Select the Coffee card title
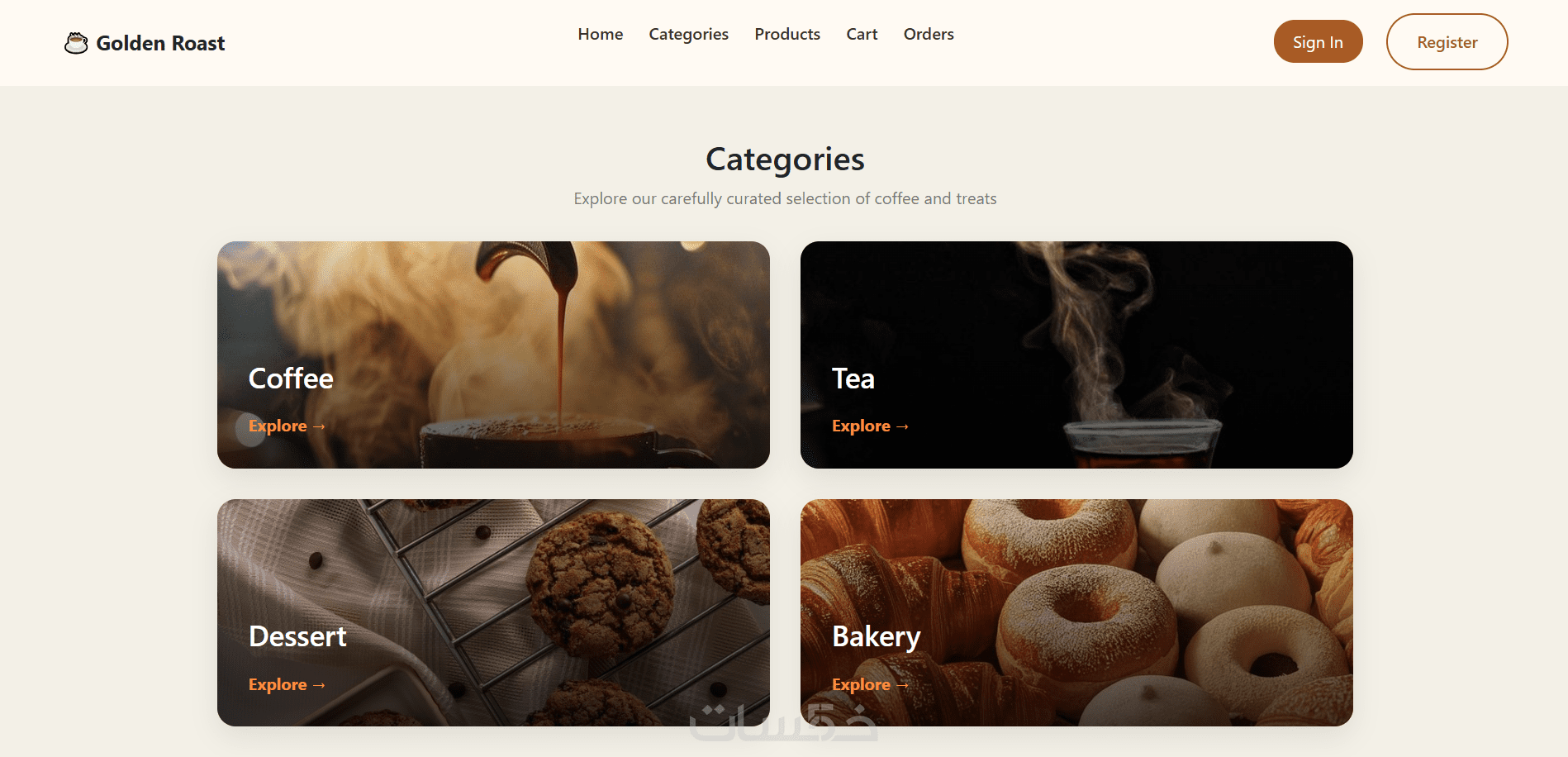This screenshot has height=757, width=1568. (x=291, y=378)
